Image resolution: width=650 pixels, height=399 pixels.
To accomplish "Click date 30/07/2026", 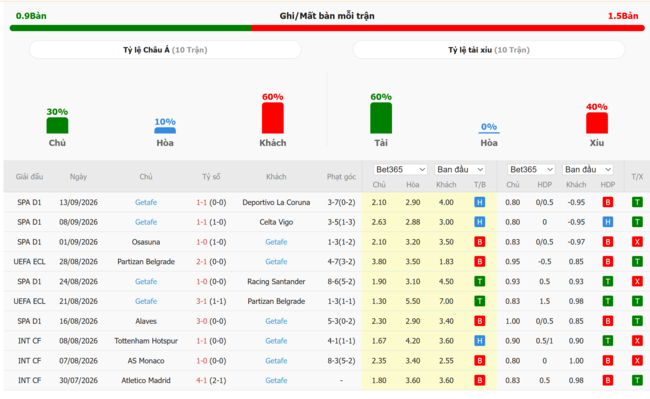I will click(78, 380).
